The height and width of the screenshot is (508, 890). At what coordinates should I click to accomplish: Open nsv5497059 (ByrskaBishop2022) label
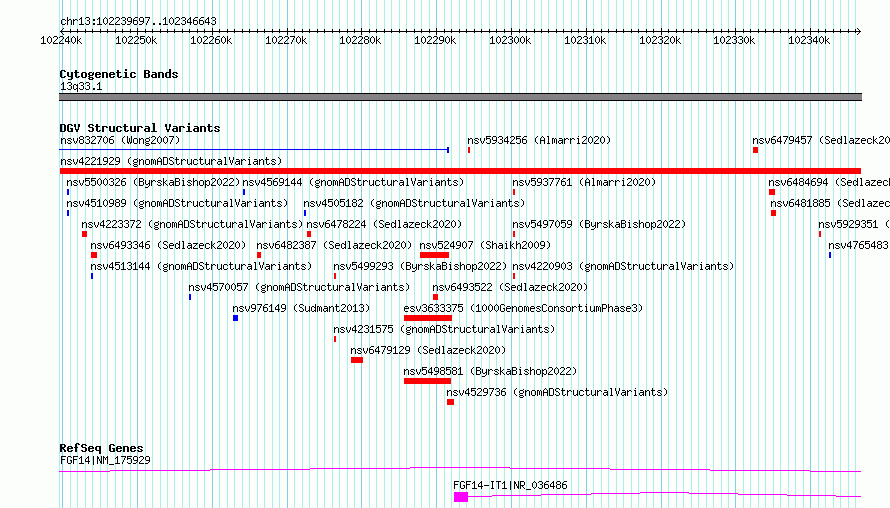tap(599, 224)
